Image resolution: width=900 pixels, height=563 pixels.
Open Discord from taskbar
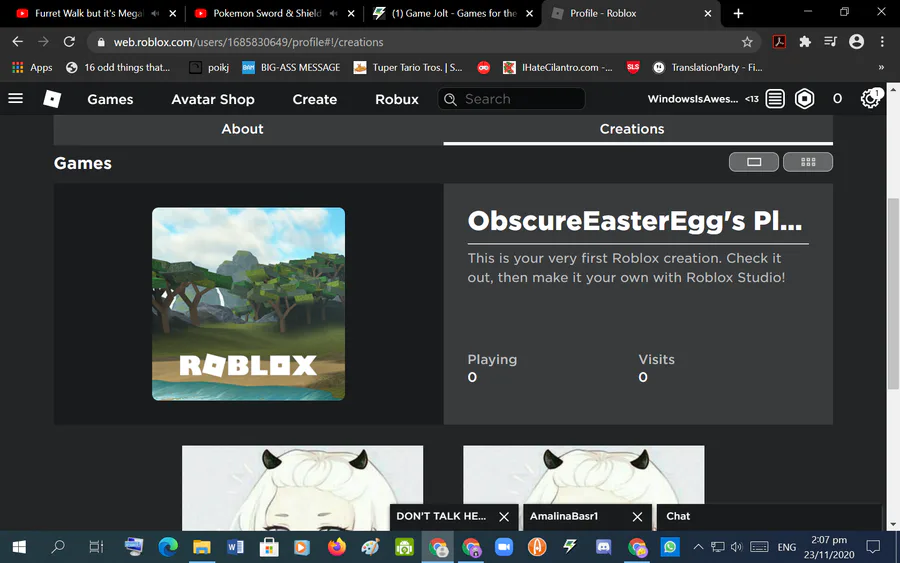click(603, 547)
